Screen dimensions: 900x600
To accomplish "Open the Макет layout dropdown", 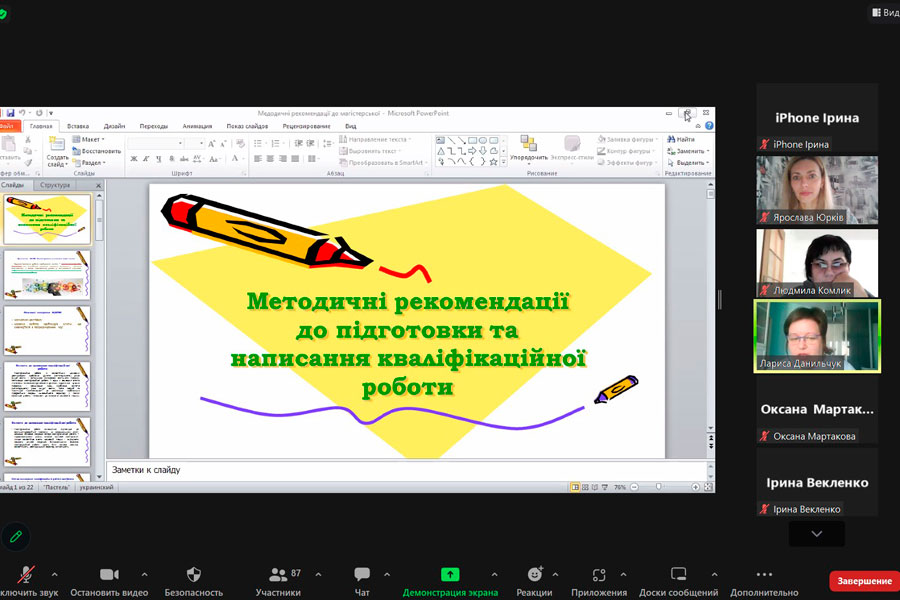I will 89,140.
